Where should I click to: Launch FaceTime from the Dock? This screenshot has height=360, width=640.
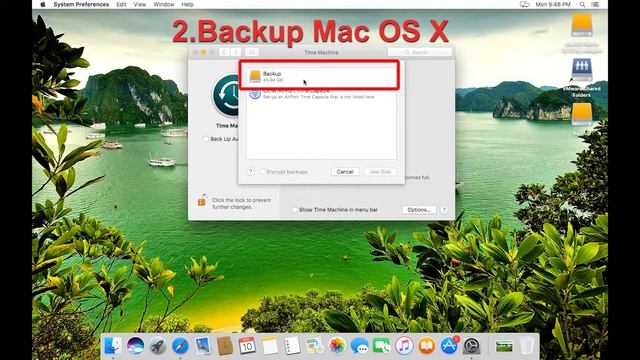(x=382, y=346)
